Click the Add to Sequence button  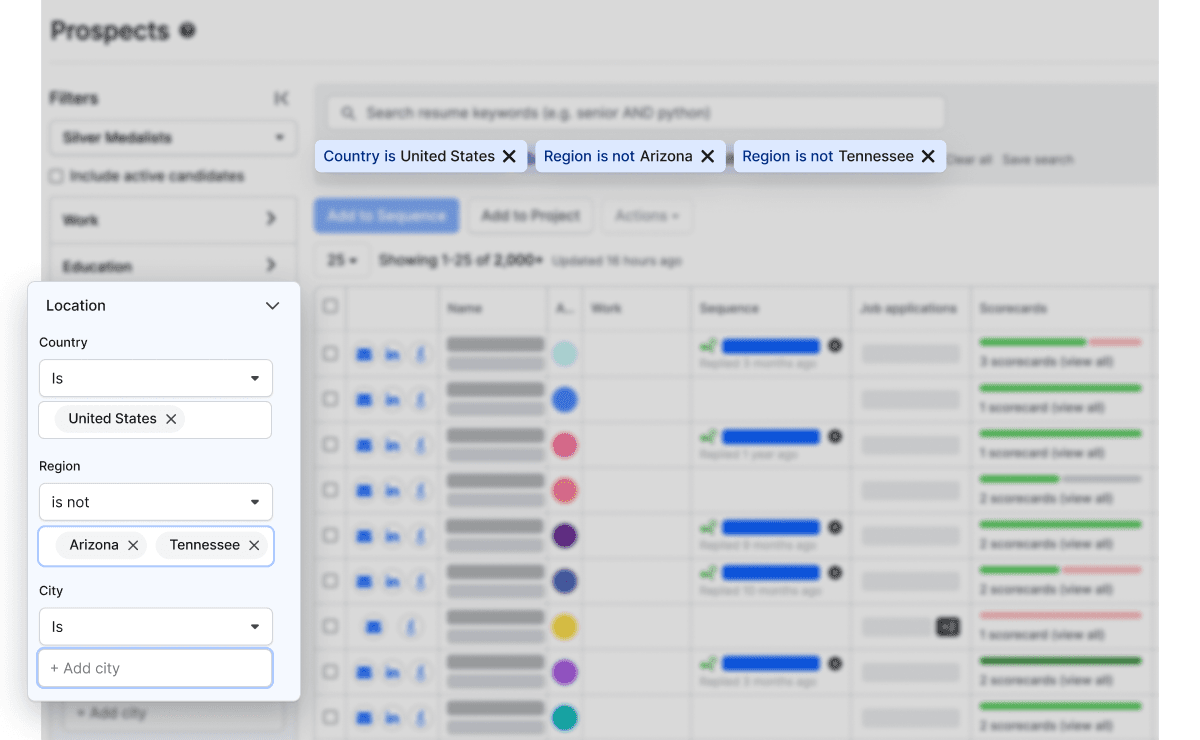pos(386,216)
